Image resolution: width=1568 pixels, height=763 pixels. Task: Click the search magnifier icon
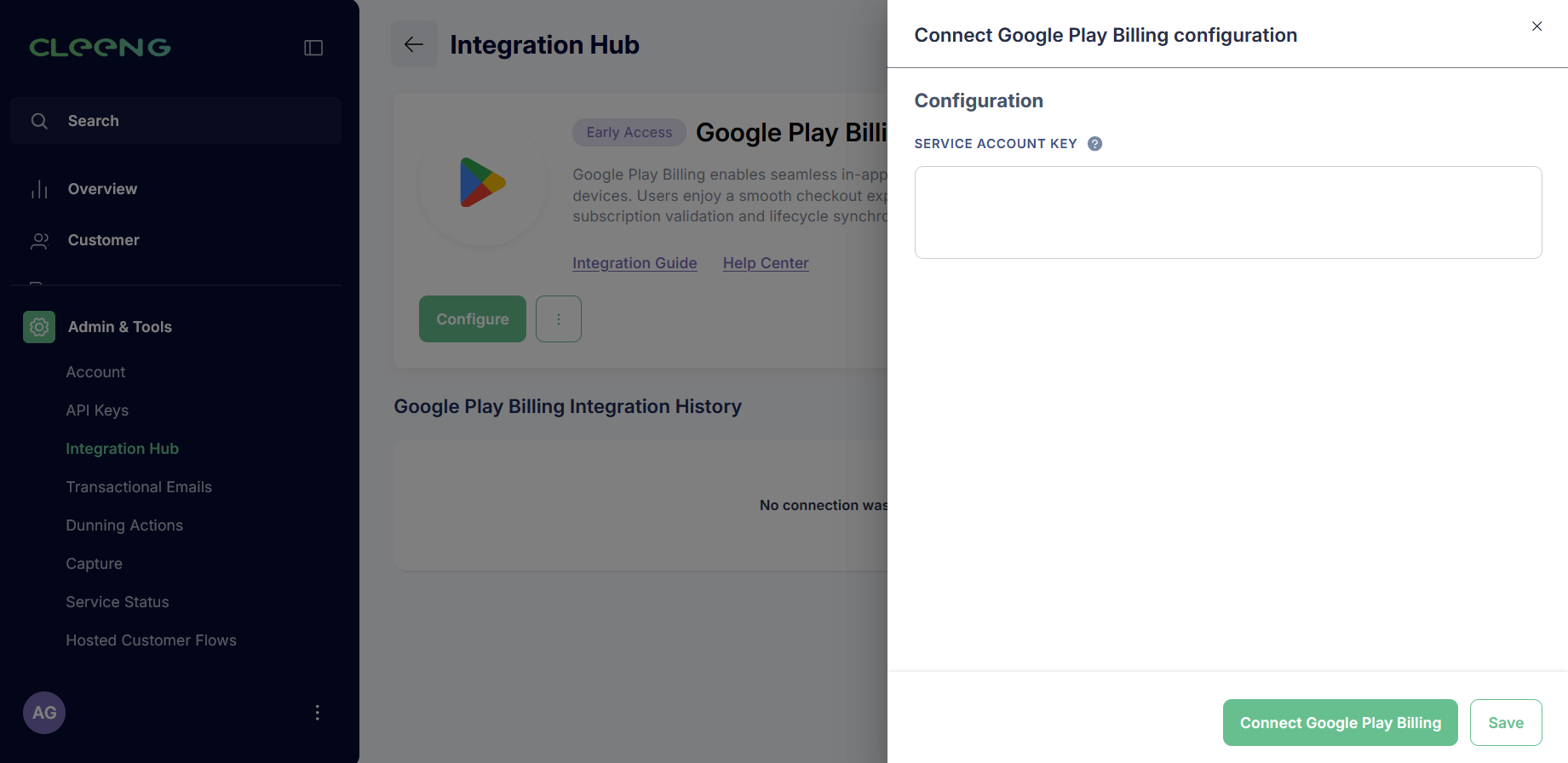39,121
